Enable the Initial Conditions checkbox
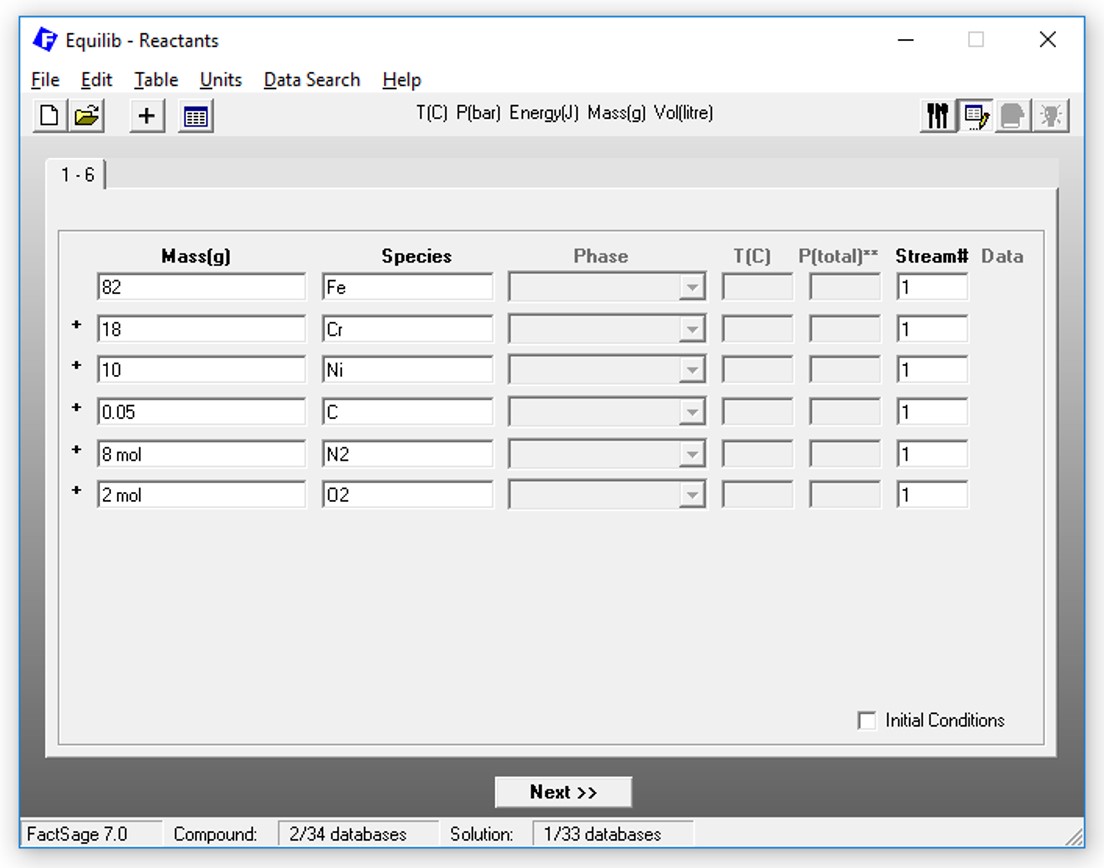The image size is (1104, 868). tap(867, 720)
